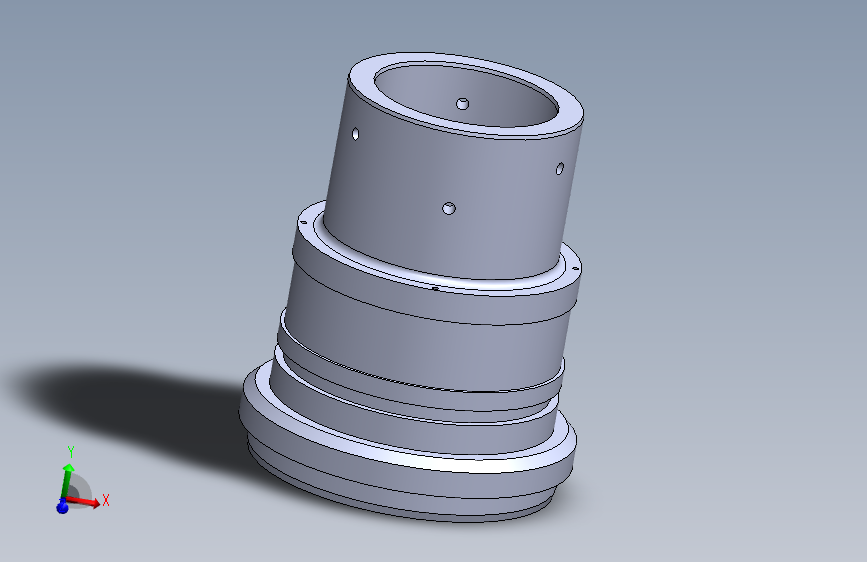The height and width of the screenshot is (562, 867).
Task: Select the tiny hole on the left shoulder ring
Action: tap(303, 223)
